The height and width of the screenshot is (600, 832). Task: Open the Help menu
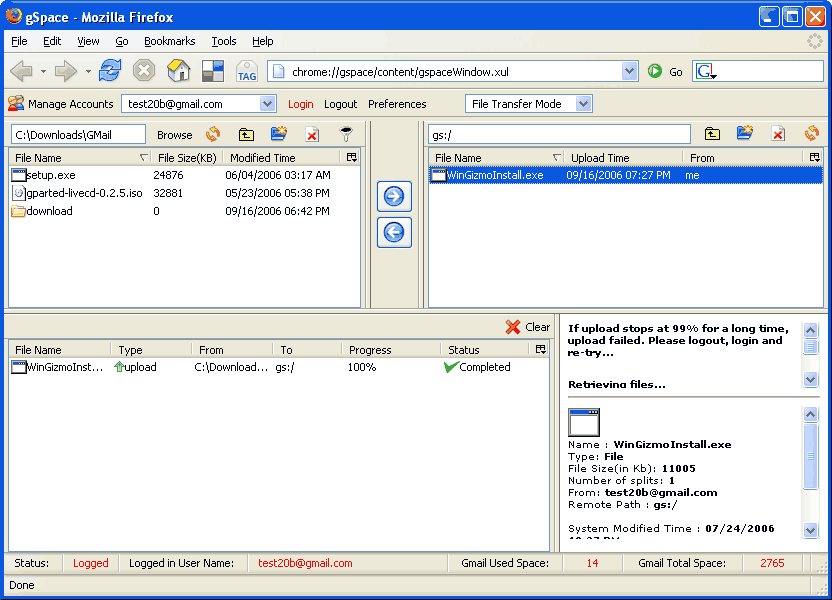pyautogui.click(x=263, y=41)
